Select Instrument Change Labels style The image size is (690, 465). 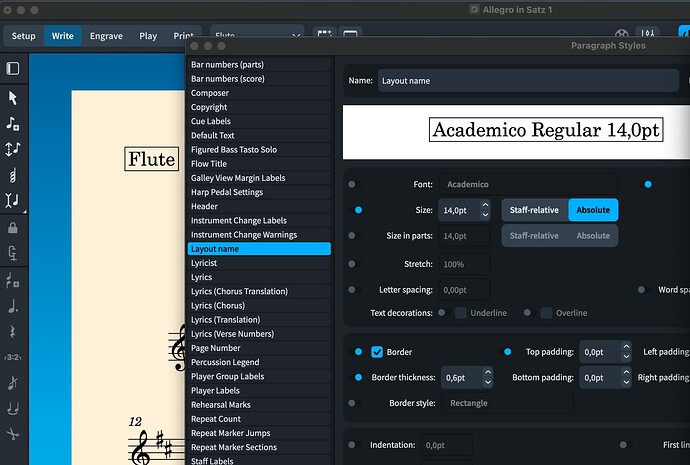[x=259, y=220]
